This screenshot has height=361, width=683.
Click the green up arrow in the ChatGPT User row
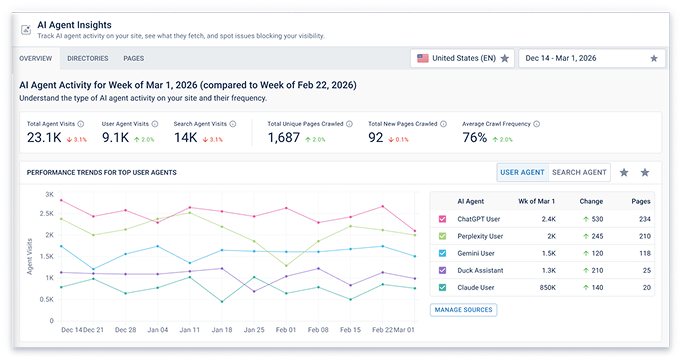click(x=586, y=219)
